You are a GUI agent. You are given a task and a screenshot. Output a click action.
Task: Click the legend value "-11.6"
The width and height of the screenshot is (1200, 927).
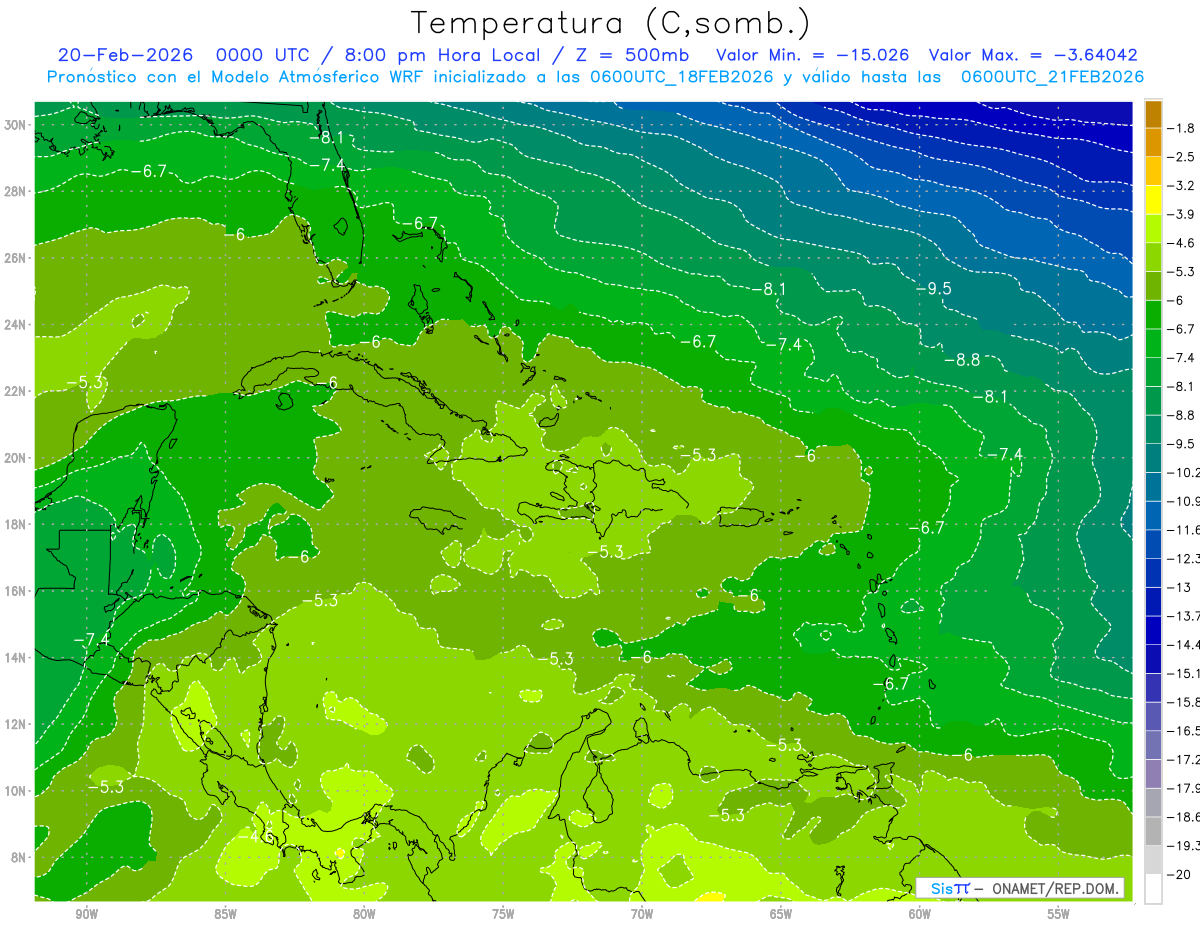click(1184, 529)
